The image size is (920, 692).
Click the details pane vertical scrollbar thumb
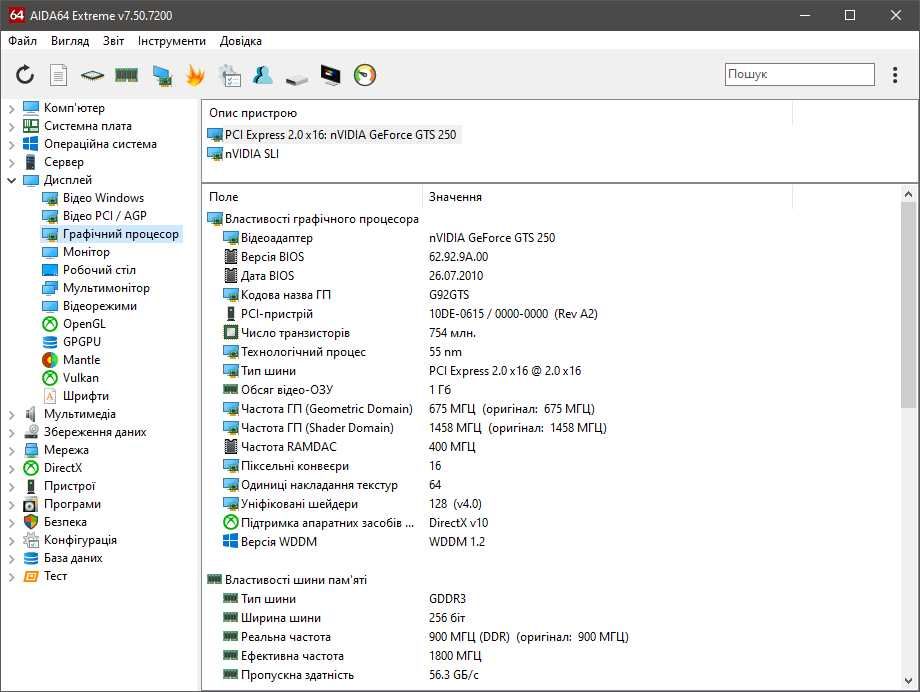point(908,305)
